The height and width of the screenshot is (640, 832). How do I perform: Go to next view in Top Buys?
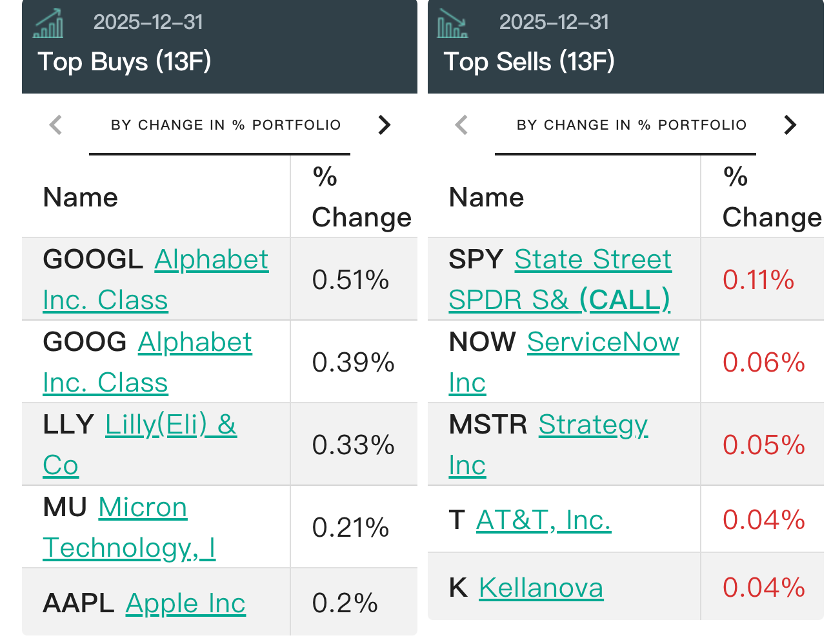384,125
